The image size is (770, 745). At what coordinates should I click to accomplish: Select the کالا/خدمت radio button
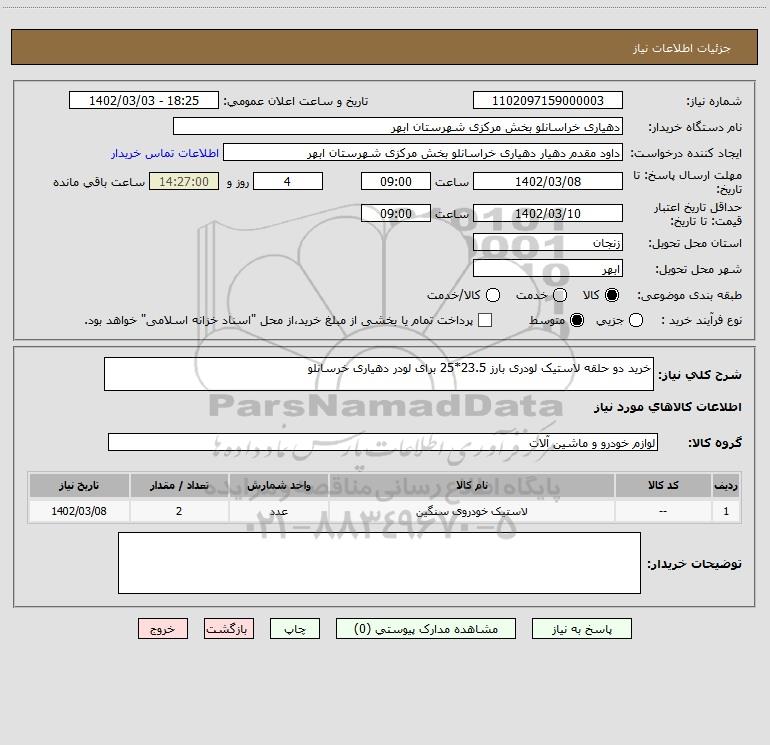coord(493,295)
